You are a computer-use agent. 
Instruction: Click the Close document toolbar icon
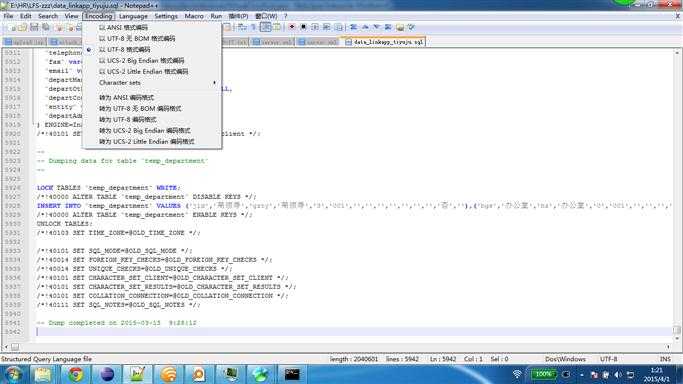point(59,27)
